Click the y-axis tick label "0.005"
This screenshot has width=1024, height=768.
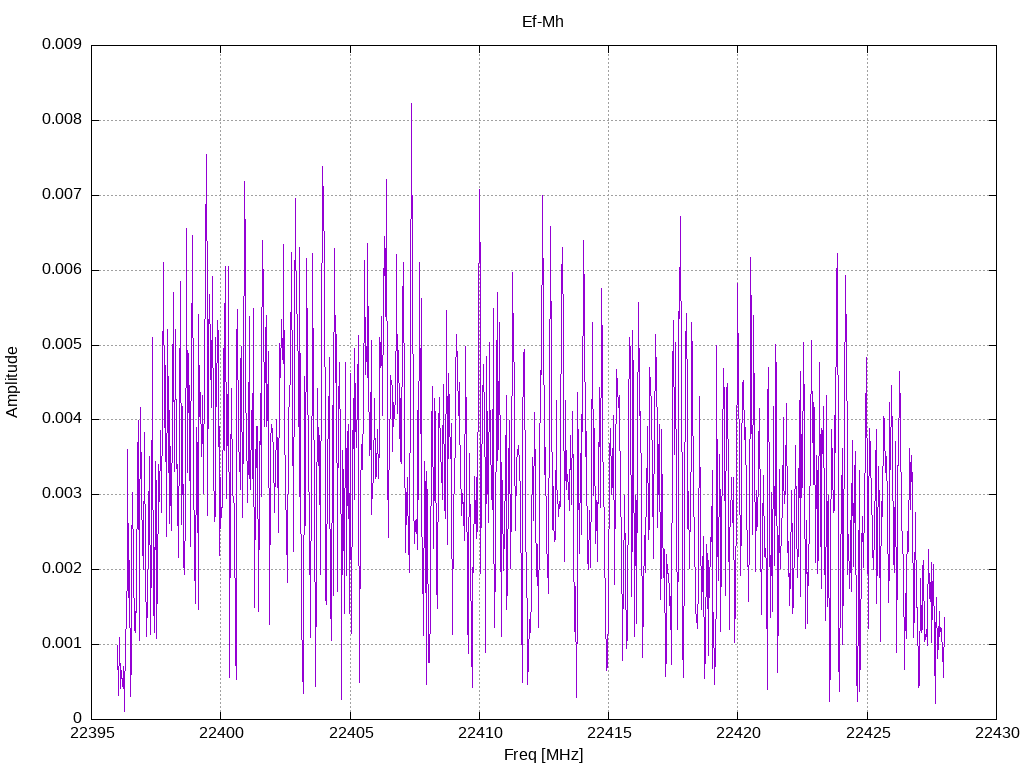point(62,344)
